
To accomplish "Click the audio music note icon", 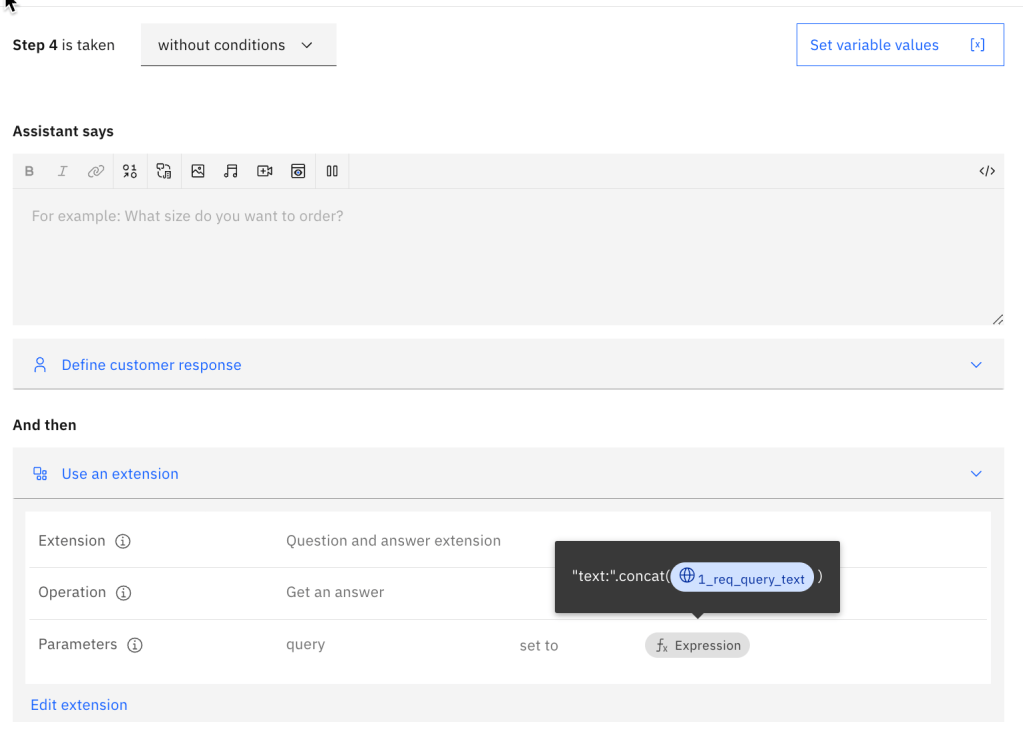I will click(x=231, y=171).
